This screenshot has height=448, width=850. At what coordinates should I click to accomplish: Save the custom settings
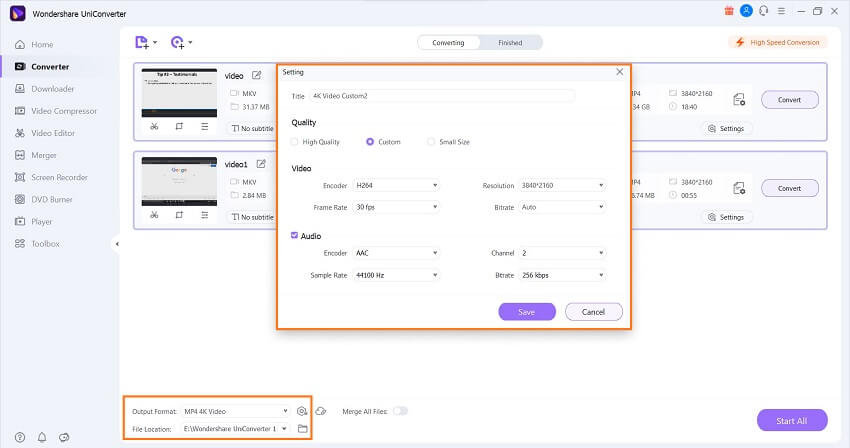(x=527, y=312)
